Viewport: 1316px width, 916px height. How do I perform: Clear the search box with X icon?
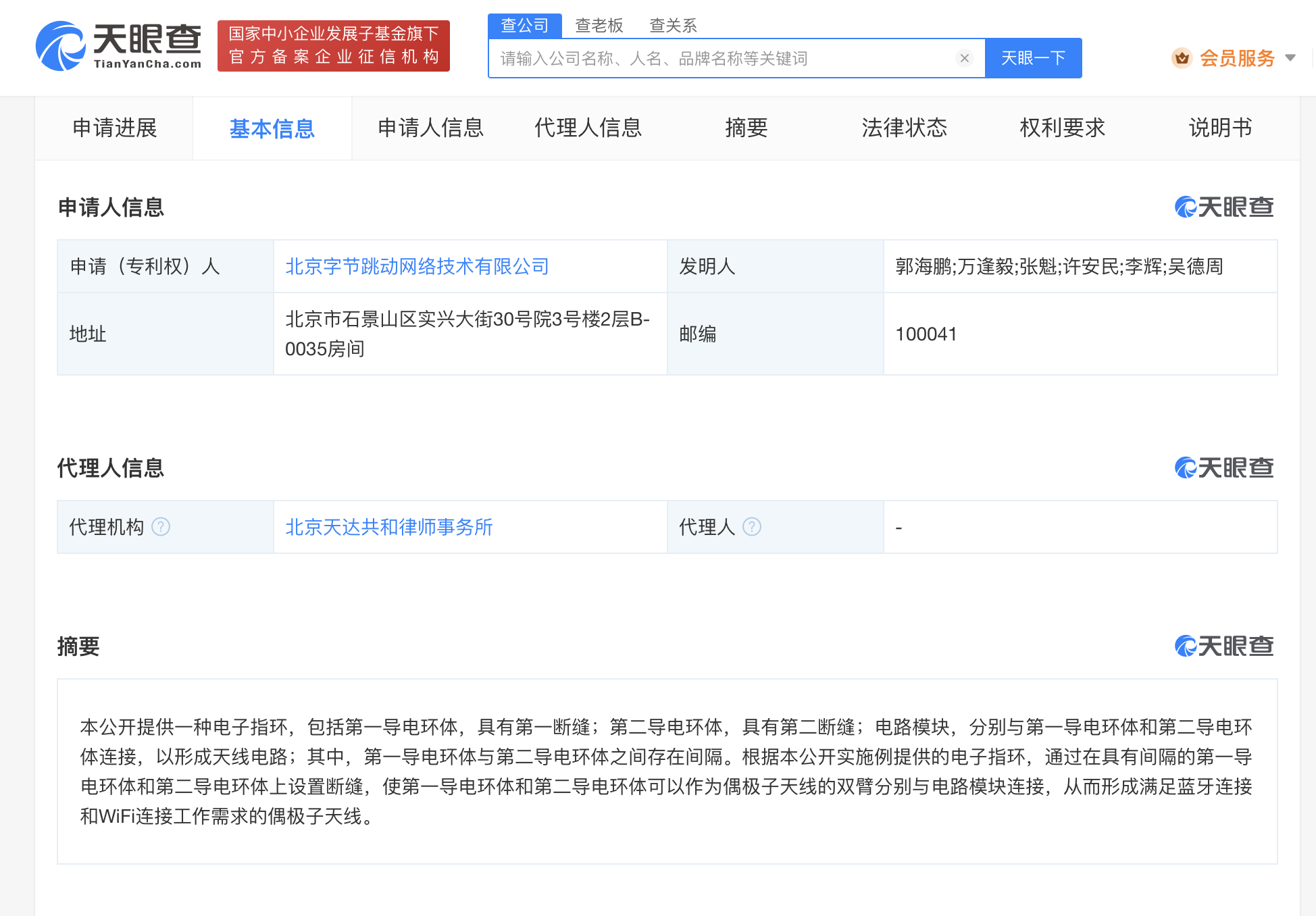tap(964, 58)
